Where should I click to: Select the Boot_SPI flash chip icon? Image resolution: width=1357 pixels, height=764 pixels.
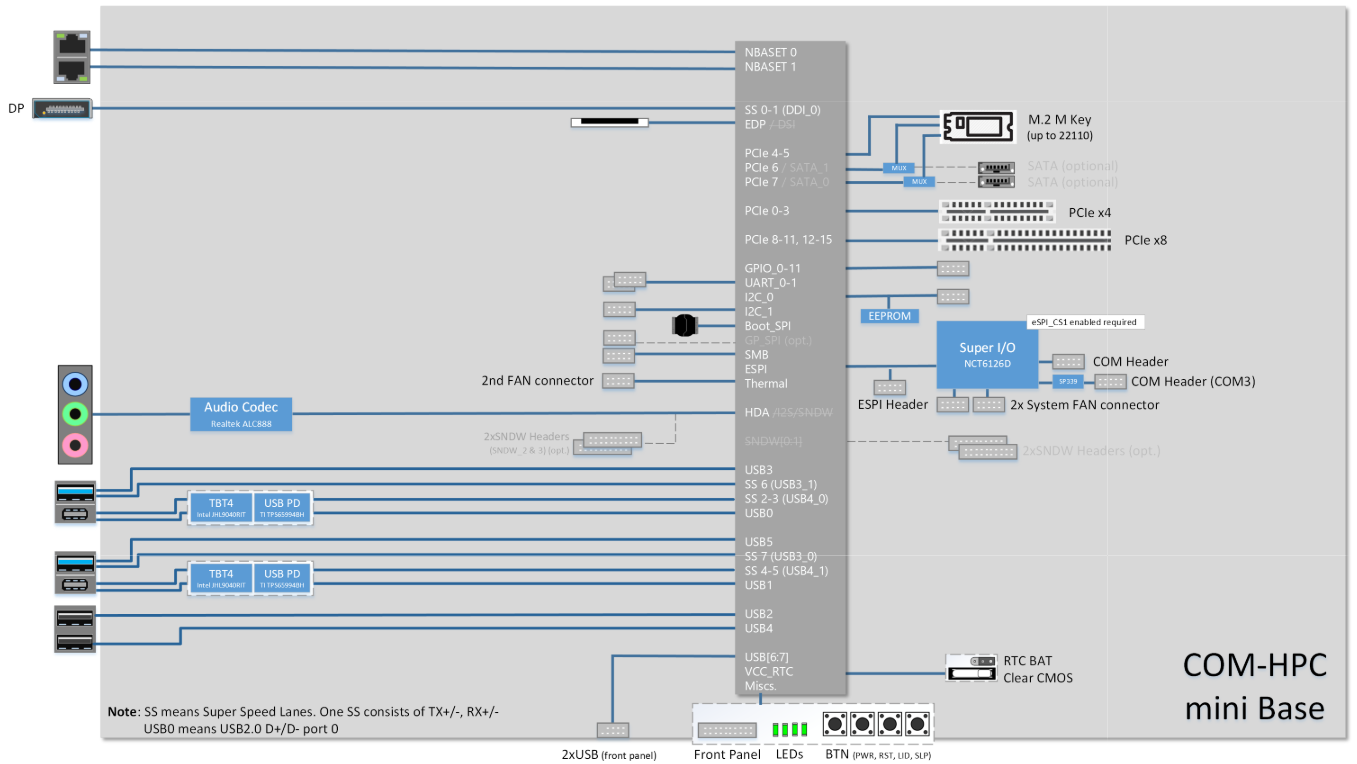click(x=684, y=326)
